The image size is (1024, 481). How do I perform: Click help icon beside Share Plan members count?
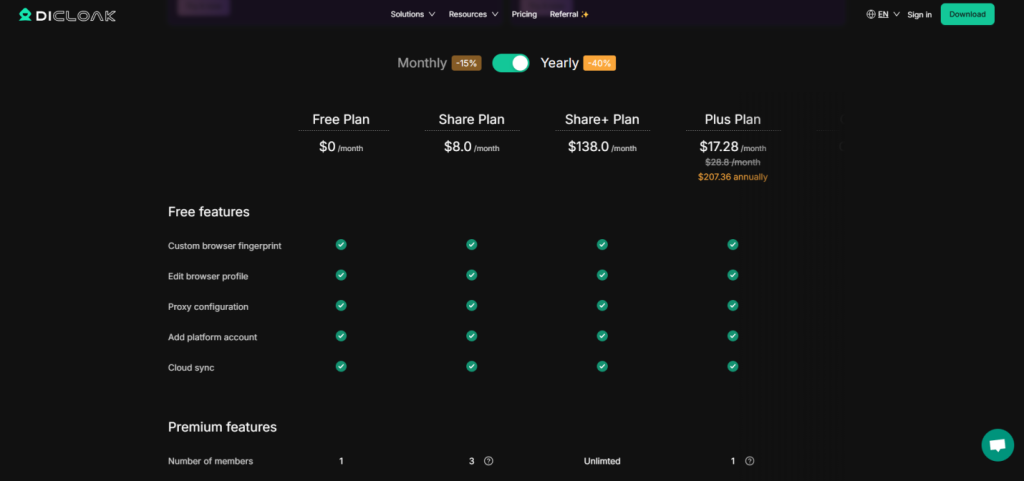click(488, 461)
